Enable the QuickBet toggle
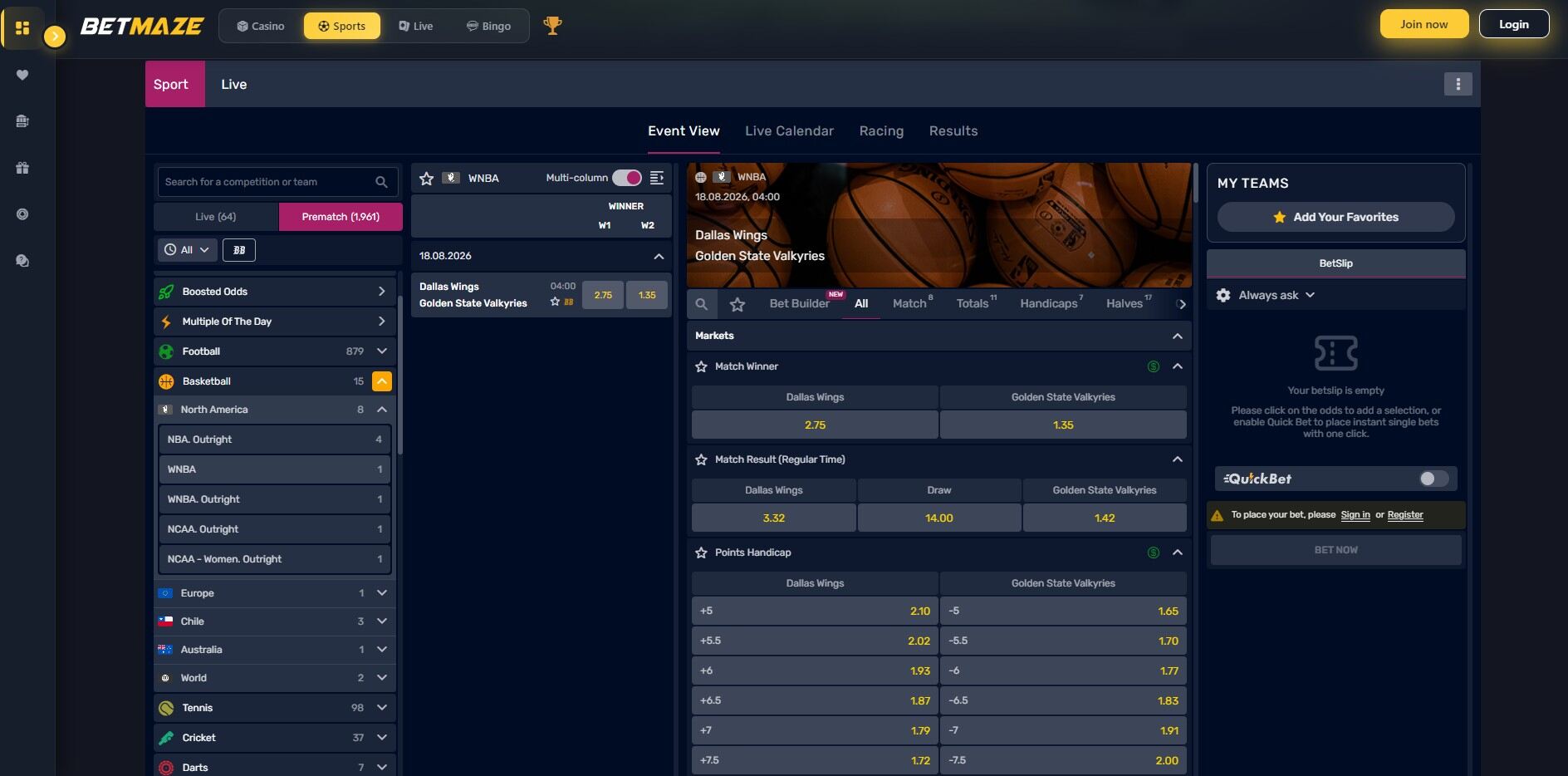This screenshot has height=776, width=1568. (1434, 479)
